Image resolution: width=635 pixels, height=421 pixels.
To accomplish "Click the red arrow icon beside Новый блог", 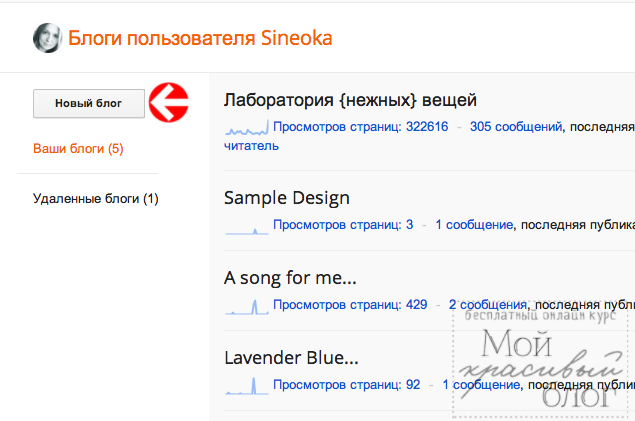I will (168, 102).
